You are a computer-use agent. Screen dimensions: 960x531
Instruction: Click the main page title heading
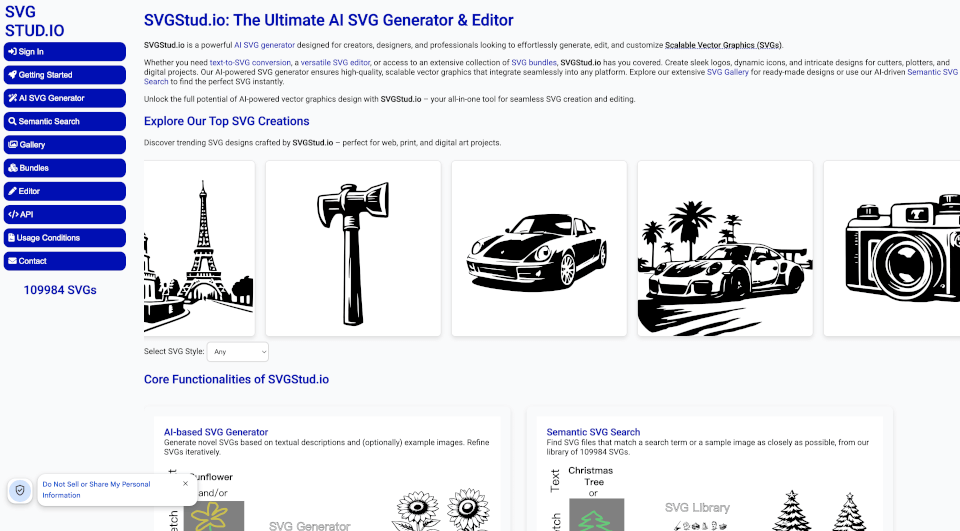click(x=329, y=20)
